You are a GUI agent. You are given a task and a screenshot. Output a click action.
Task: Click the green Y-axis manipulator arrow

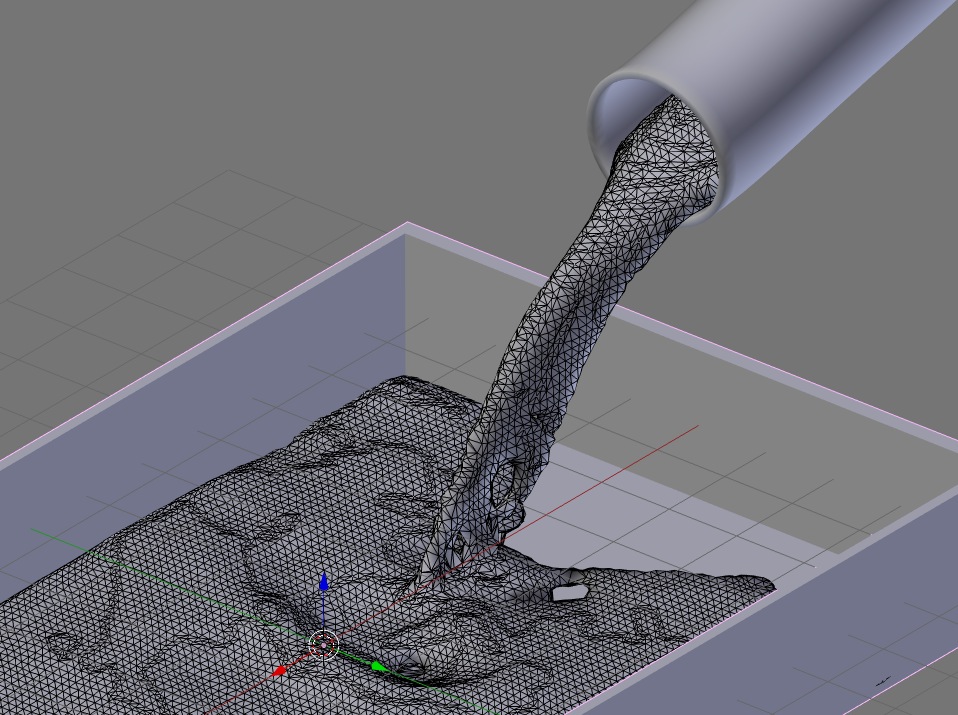pos(378,666)
